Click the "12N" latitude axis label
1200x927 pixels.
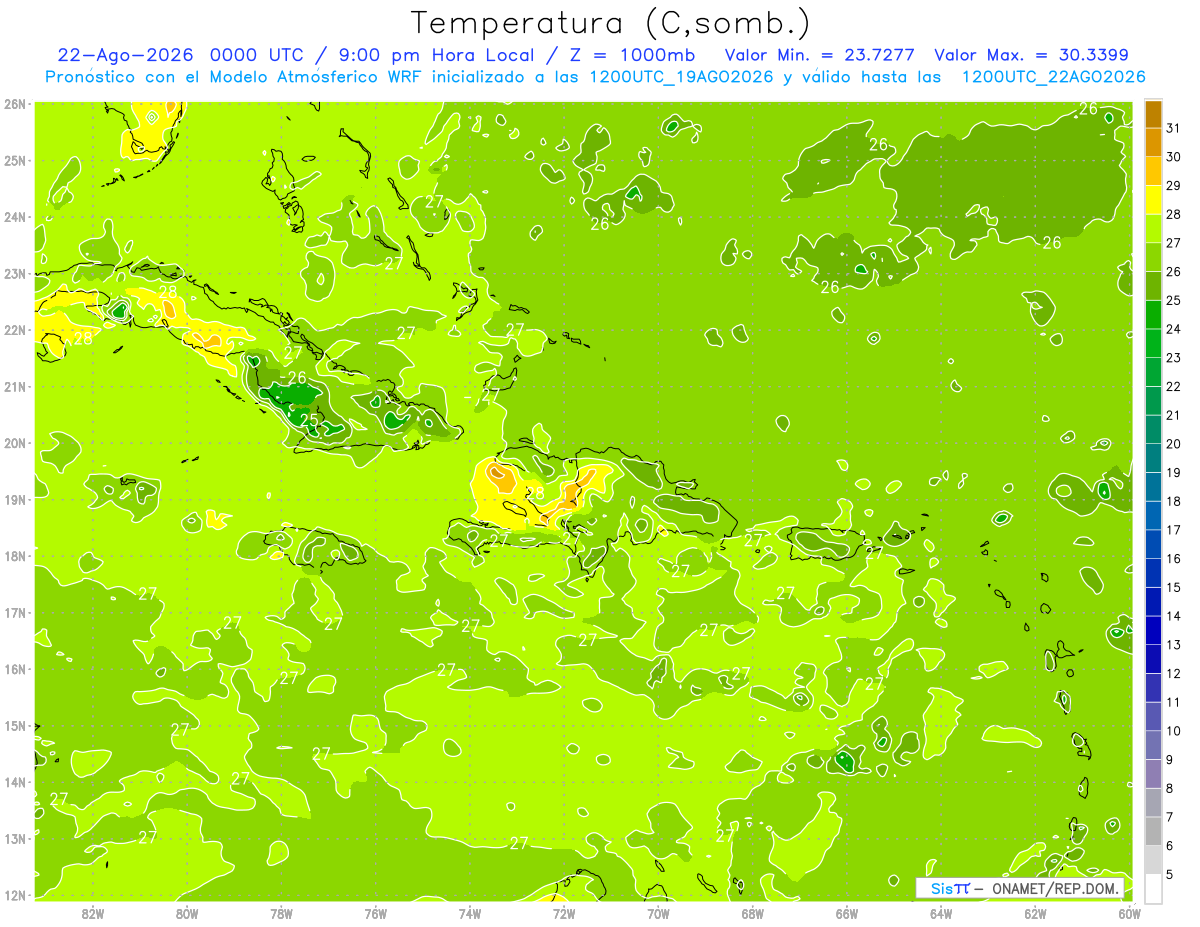pos(15,895)
